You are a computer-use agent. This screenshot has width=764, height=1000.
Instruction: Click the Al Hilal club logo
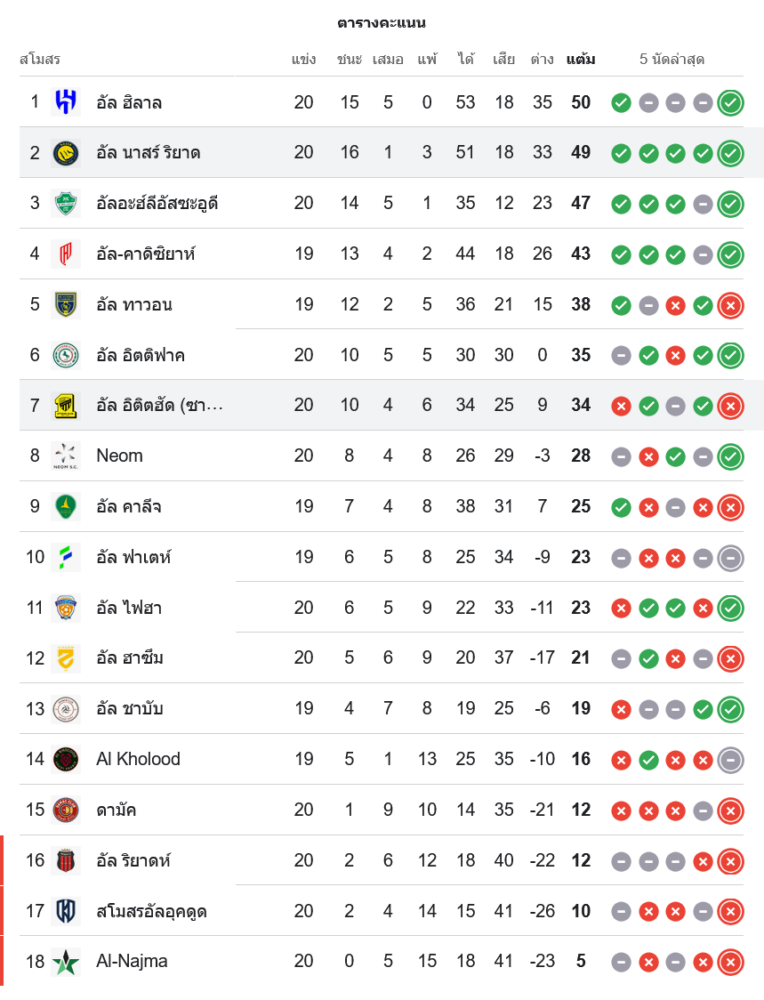(x=66, y=102)
